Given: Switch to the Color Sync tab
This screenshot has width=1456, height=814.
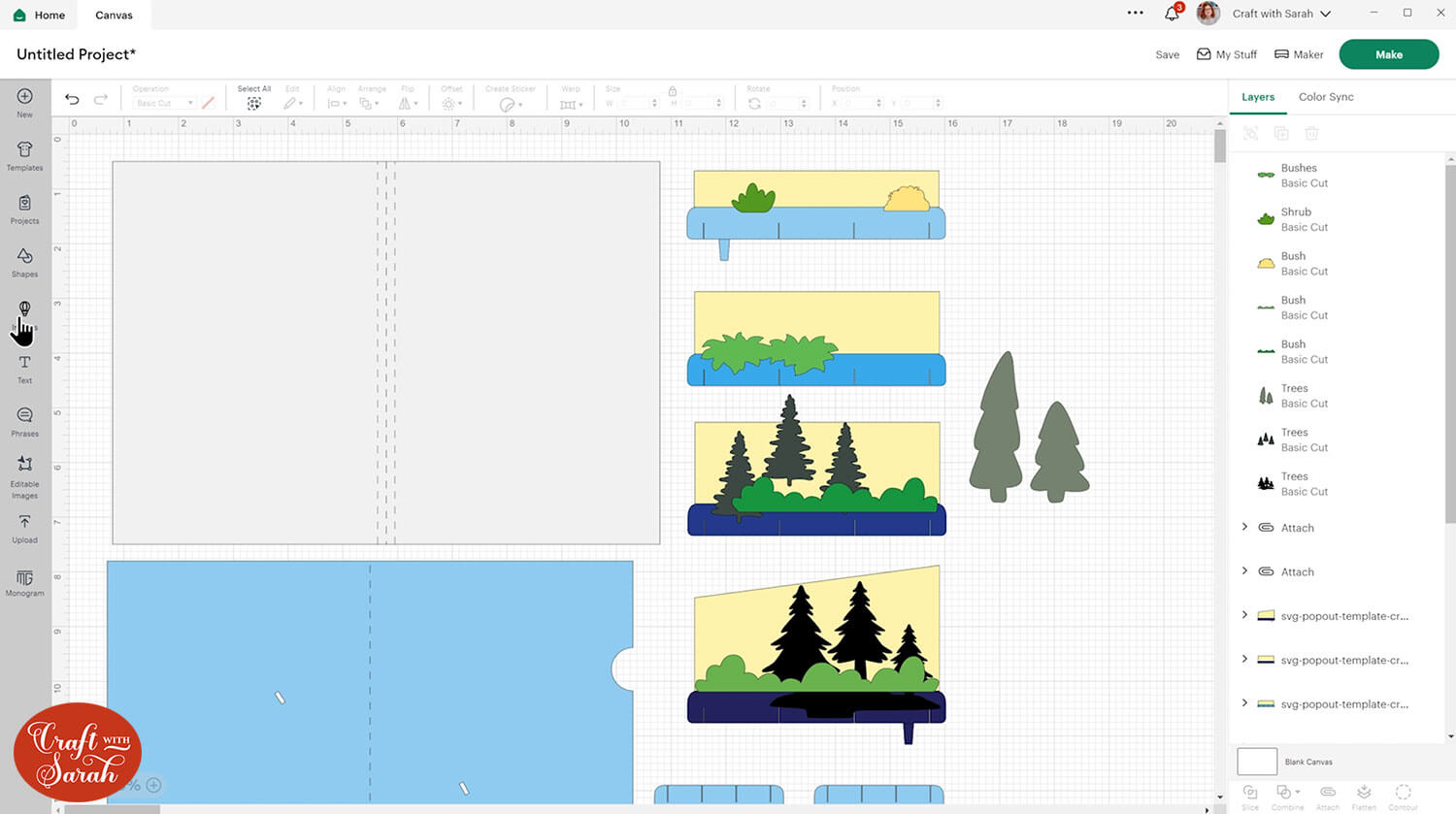Looking at the screenshot, I should click(x=1326, y=97).
